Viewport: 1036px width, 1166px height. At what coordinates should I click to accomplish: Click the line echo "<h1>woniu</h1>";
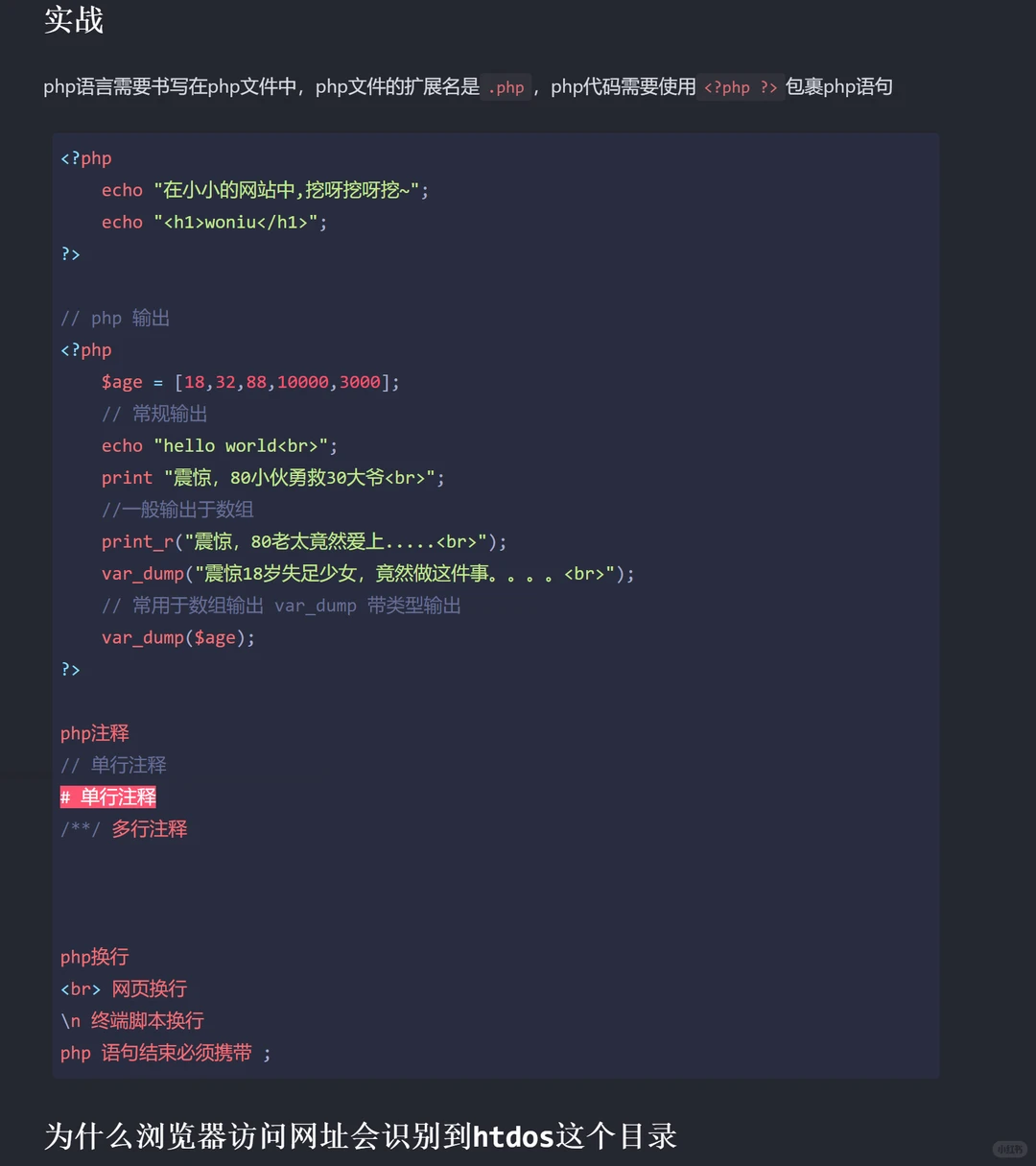[x=215, y=222]
